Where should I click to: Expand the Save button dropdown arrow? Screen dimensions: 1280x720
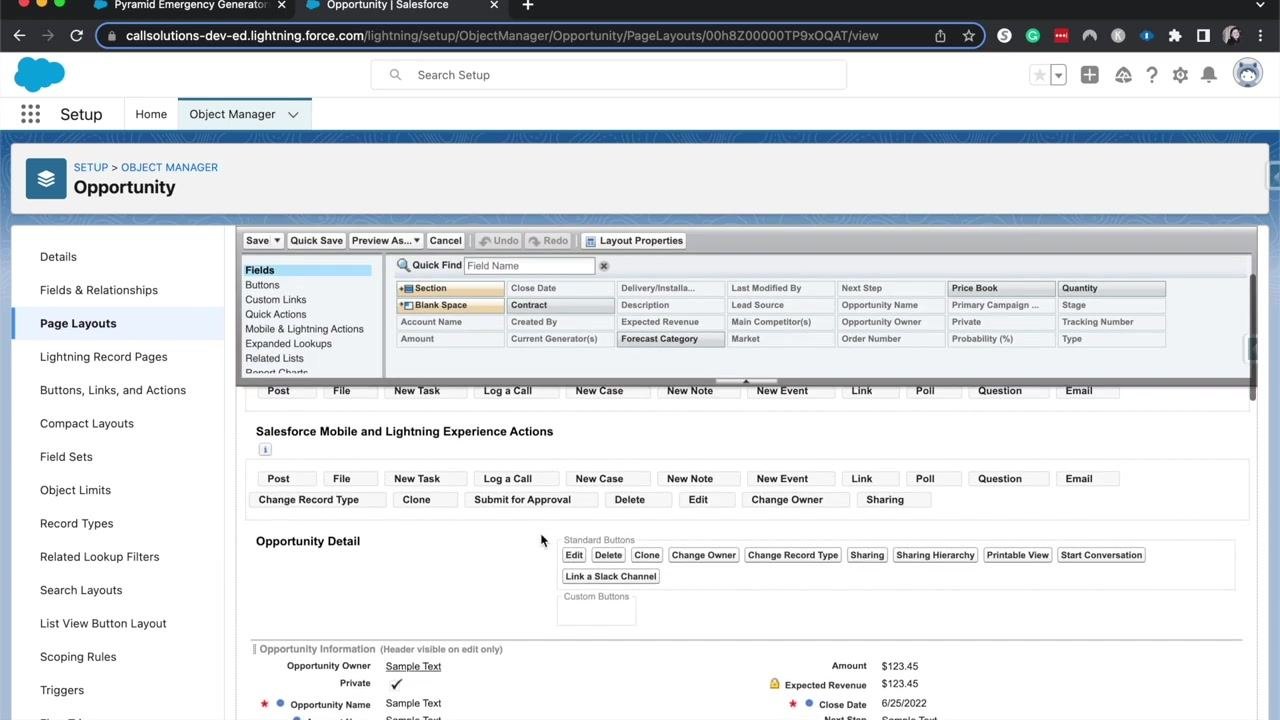(x=277, y=241)
